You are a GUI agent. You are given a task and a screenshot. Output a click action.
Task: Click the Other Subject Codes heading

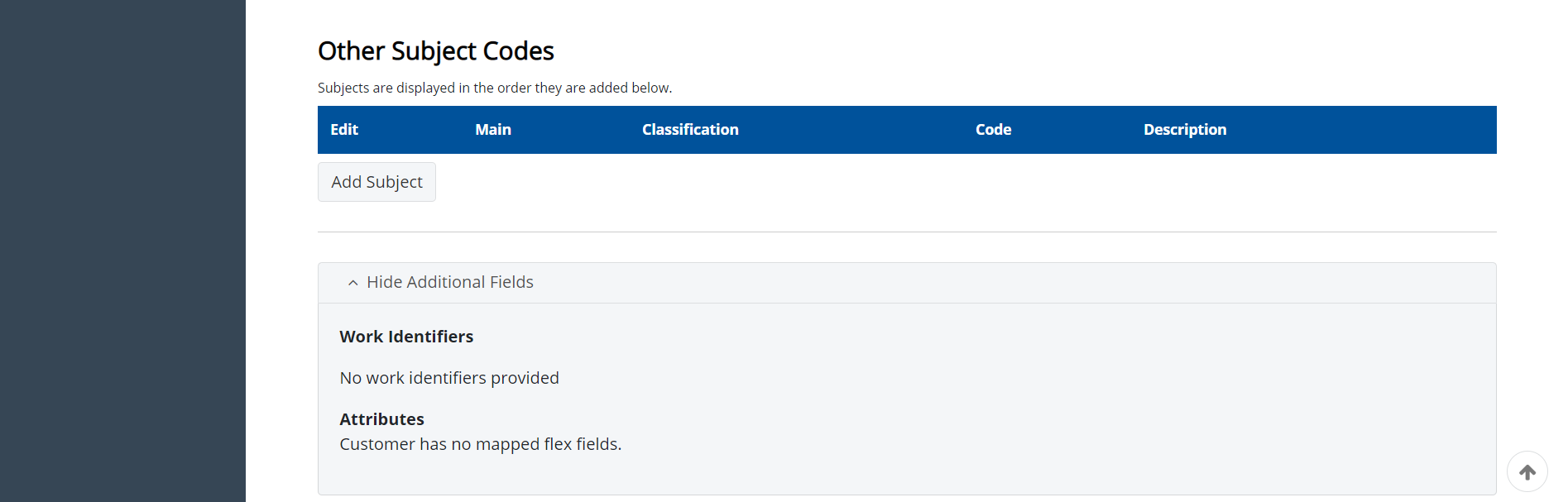tap(436, 51)
